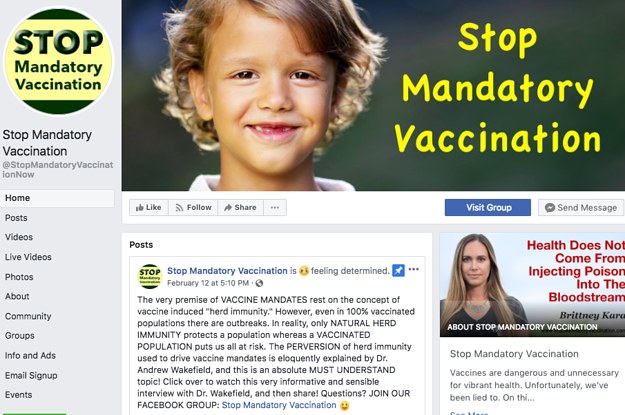Open the Photos page section
Screen dimensions: 625x415
pos(19,277)
